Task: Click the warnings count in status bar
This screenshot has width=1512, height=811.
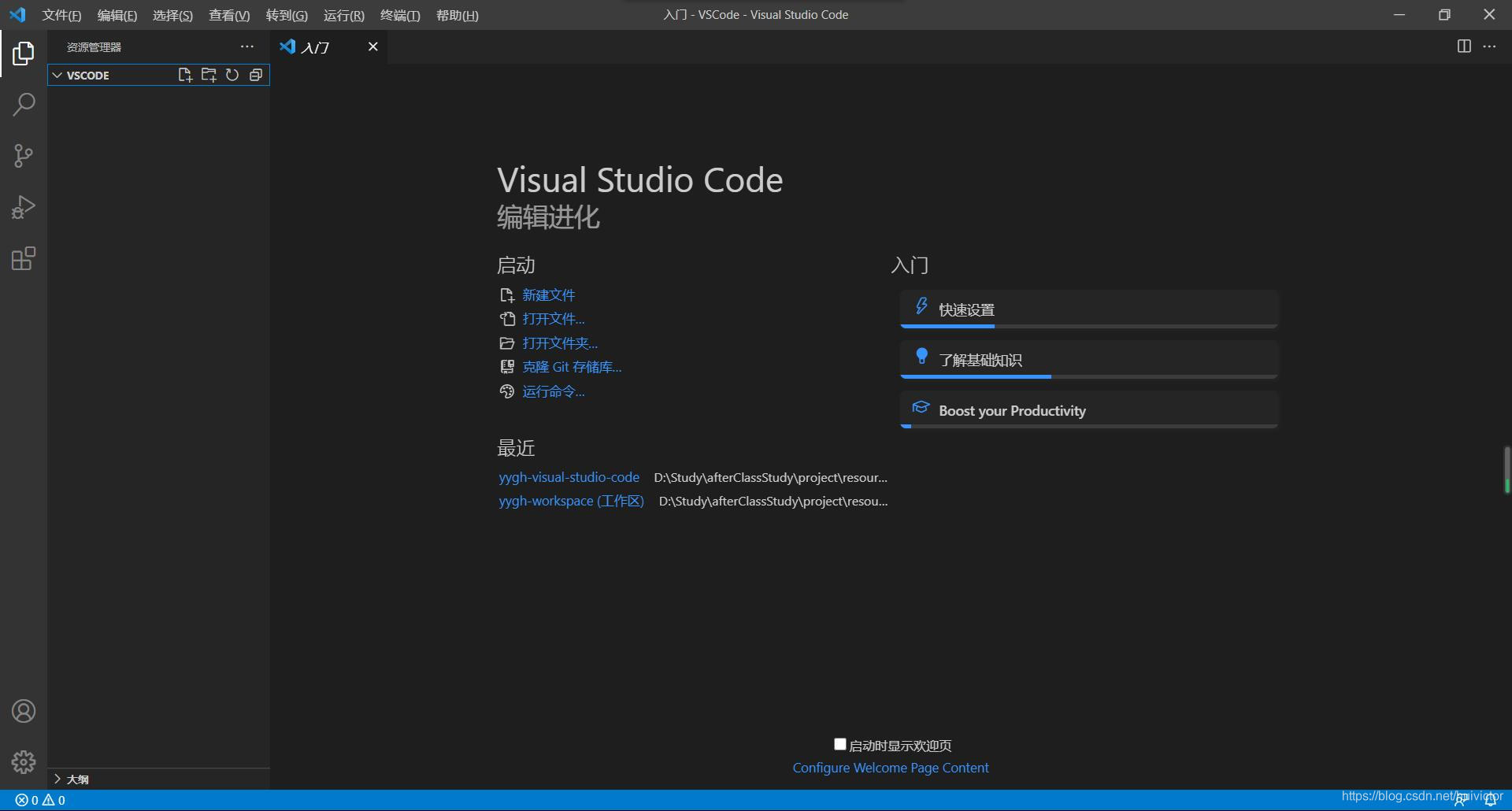Action: 54,800
